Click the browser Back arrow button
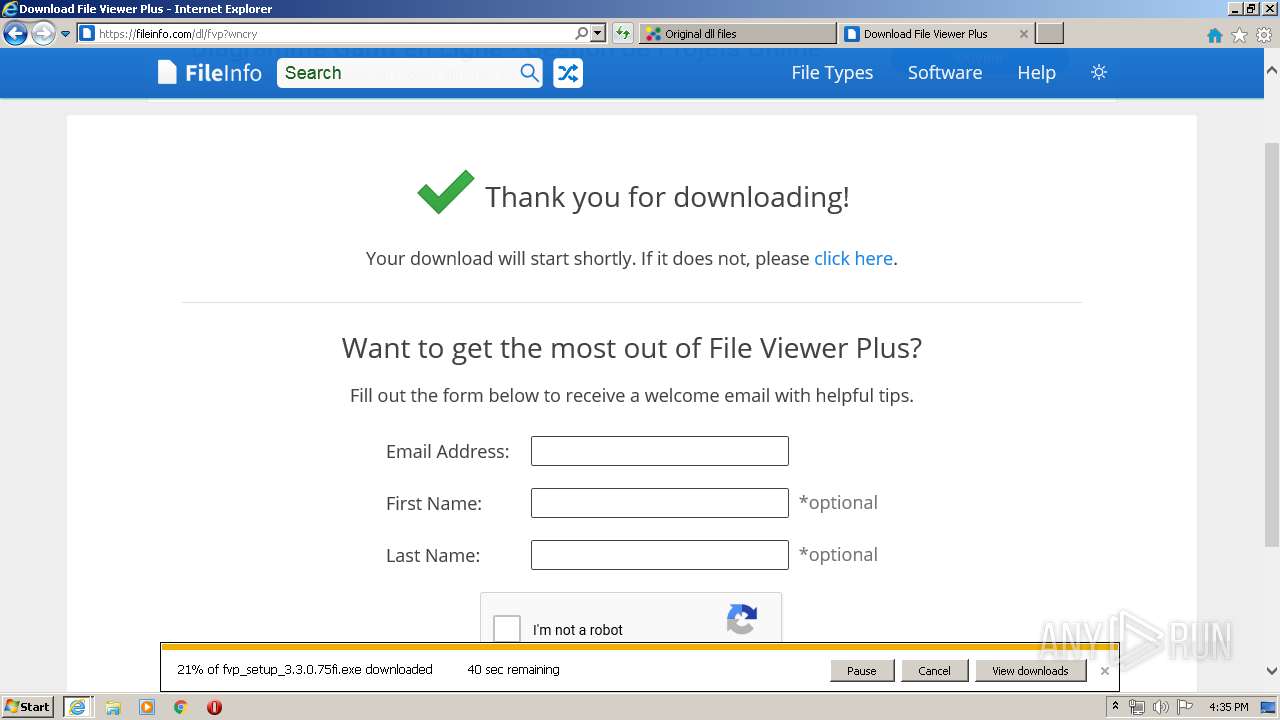The width and height of the screenshot is (1280, 720). [x=15, y=34]
